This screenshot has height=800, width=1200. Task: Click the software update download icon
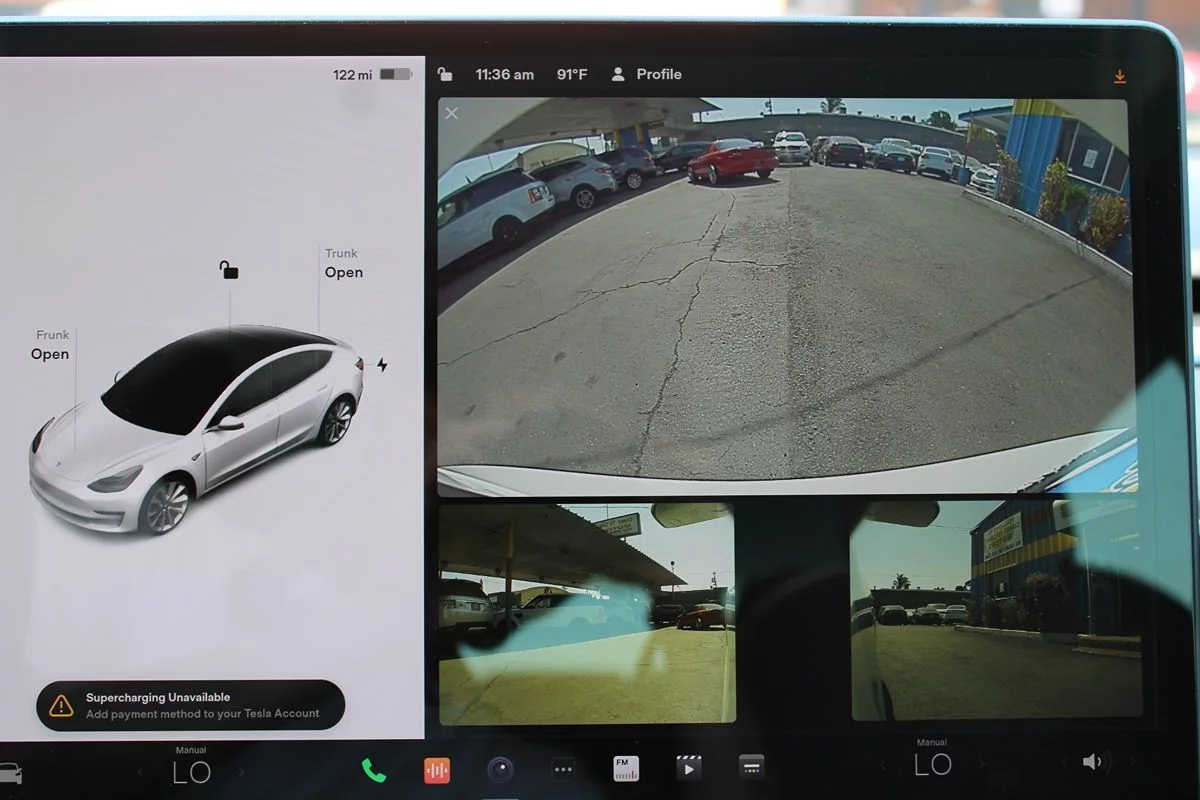(x=1119, y=77)
